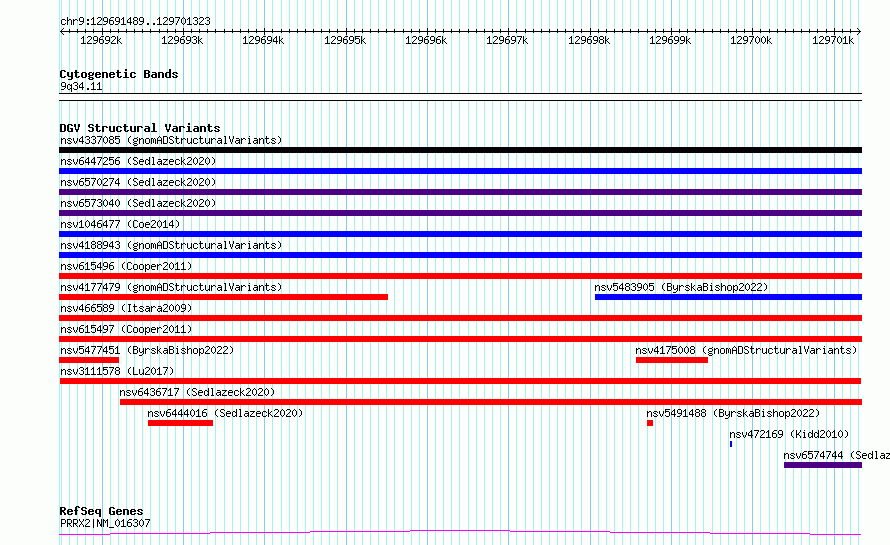Click the tiny blue nsv472169 marker

coord(731,444)
